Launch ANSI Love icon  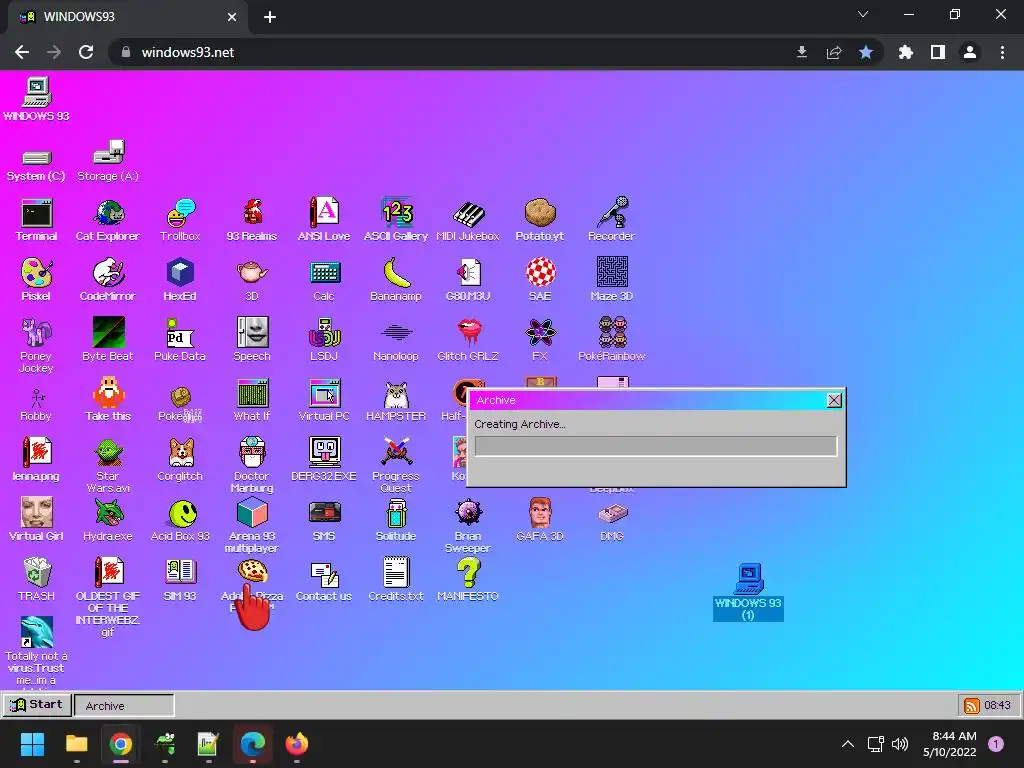point(324,220)
